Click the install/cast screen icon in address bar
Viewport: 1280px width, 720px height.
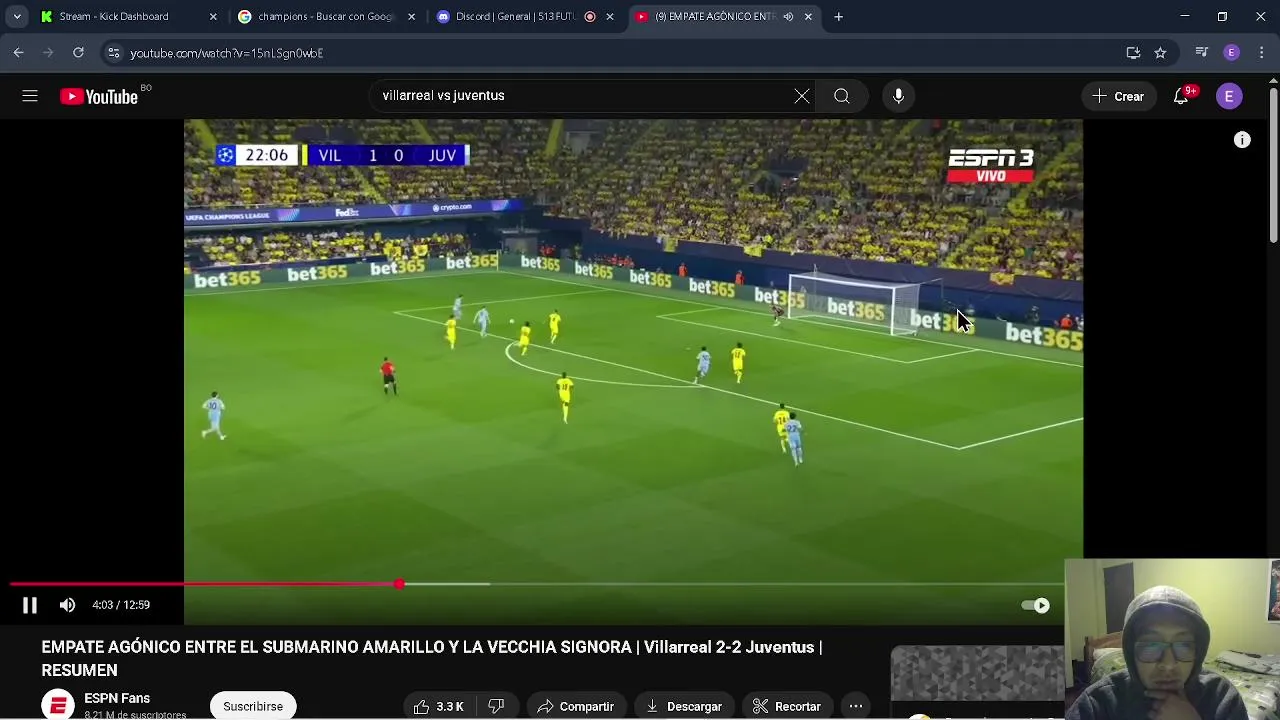[x=1133, y=52]
